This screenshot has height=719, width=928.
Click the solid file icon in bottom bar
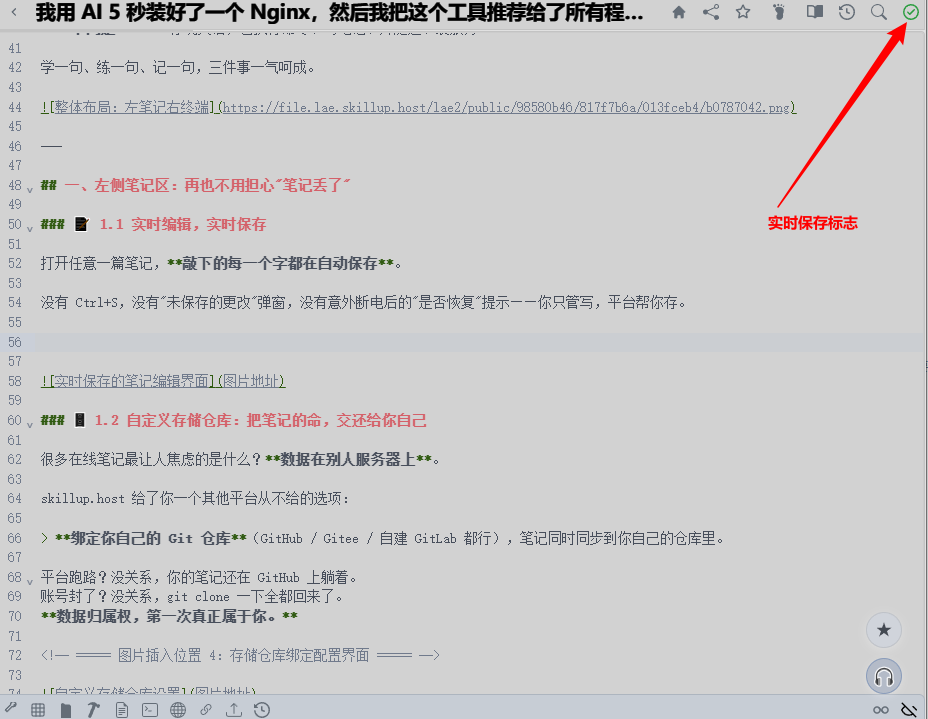(x=66, y=710)
